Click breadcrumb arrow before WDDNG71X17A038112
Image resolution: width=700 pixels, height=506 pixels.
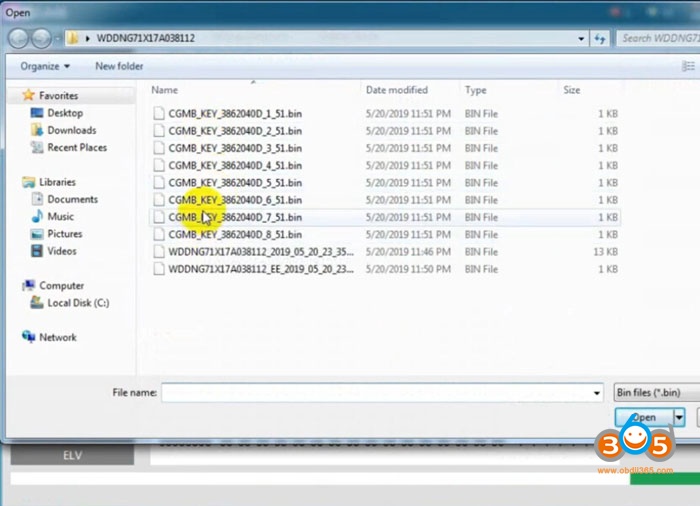coord(88,38)
